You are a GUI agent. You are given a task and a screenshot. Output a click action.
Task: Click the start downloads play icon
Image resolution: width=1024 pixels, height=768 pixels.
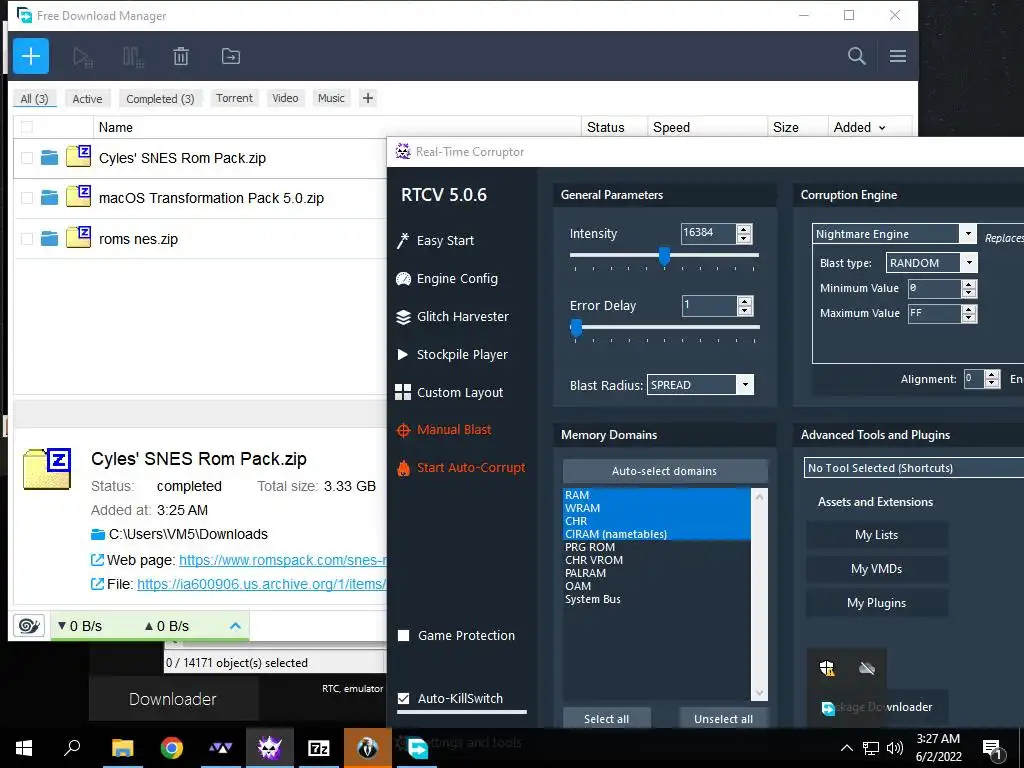[x=83, y=57]
